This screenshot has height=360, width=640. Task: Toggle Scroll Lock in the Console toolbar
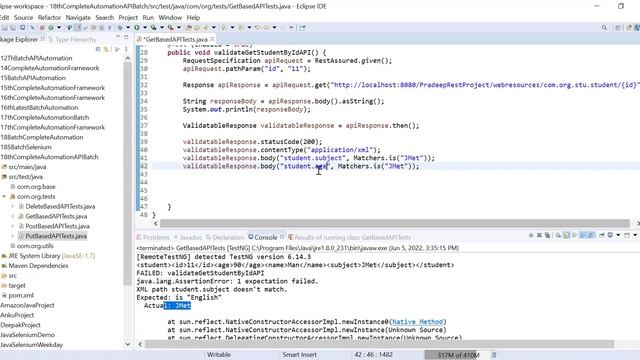pyautogui.click(x=566, y=236)
